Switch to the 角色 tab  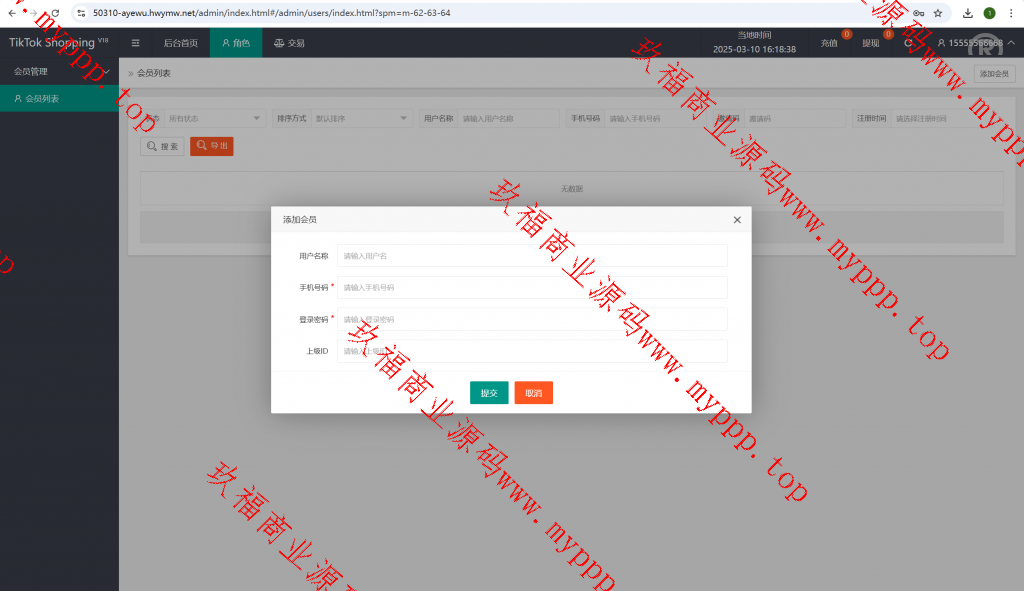pyautogui.click(x=235, y=43)
